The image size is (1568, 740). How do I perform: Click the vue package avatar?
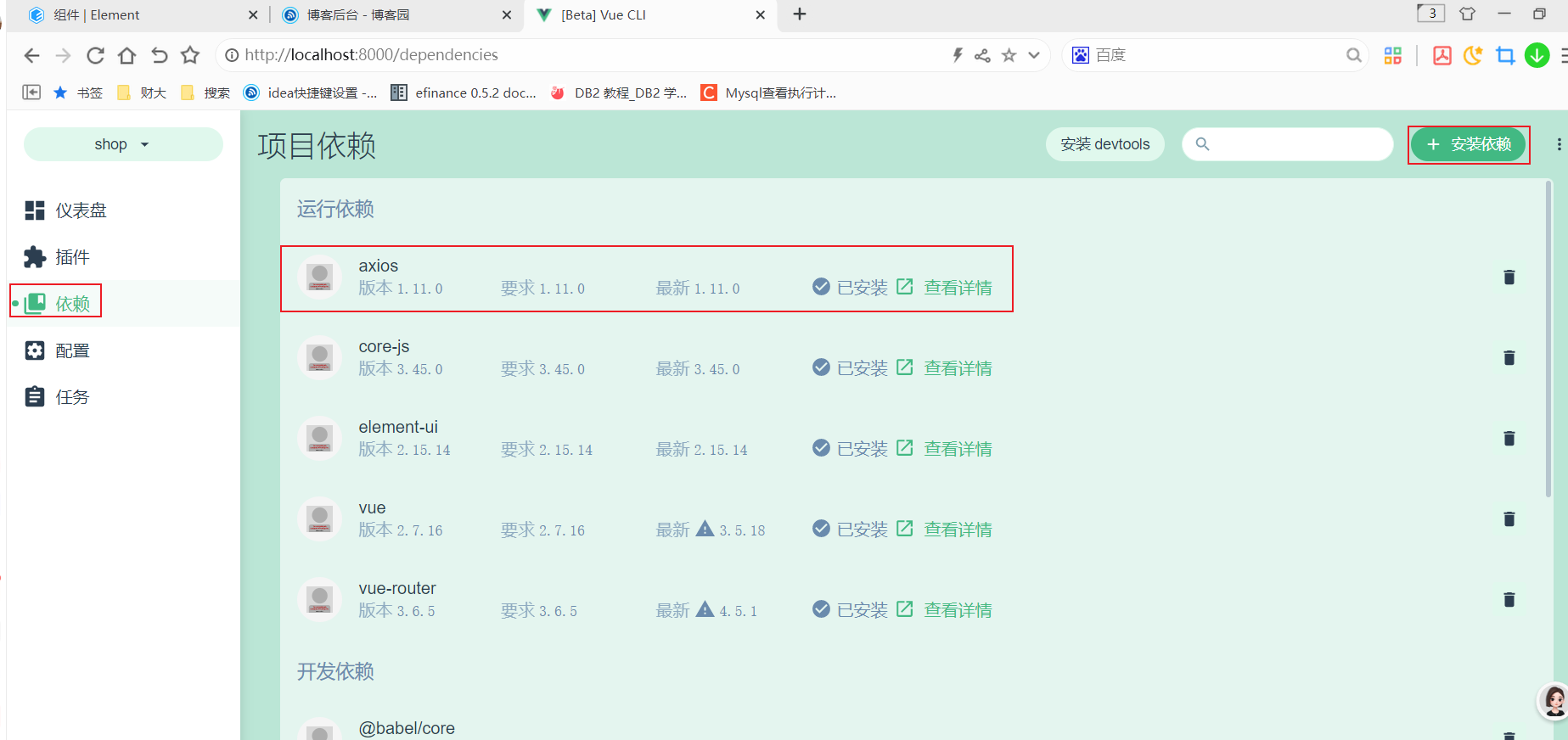319,519
